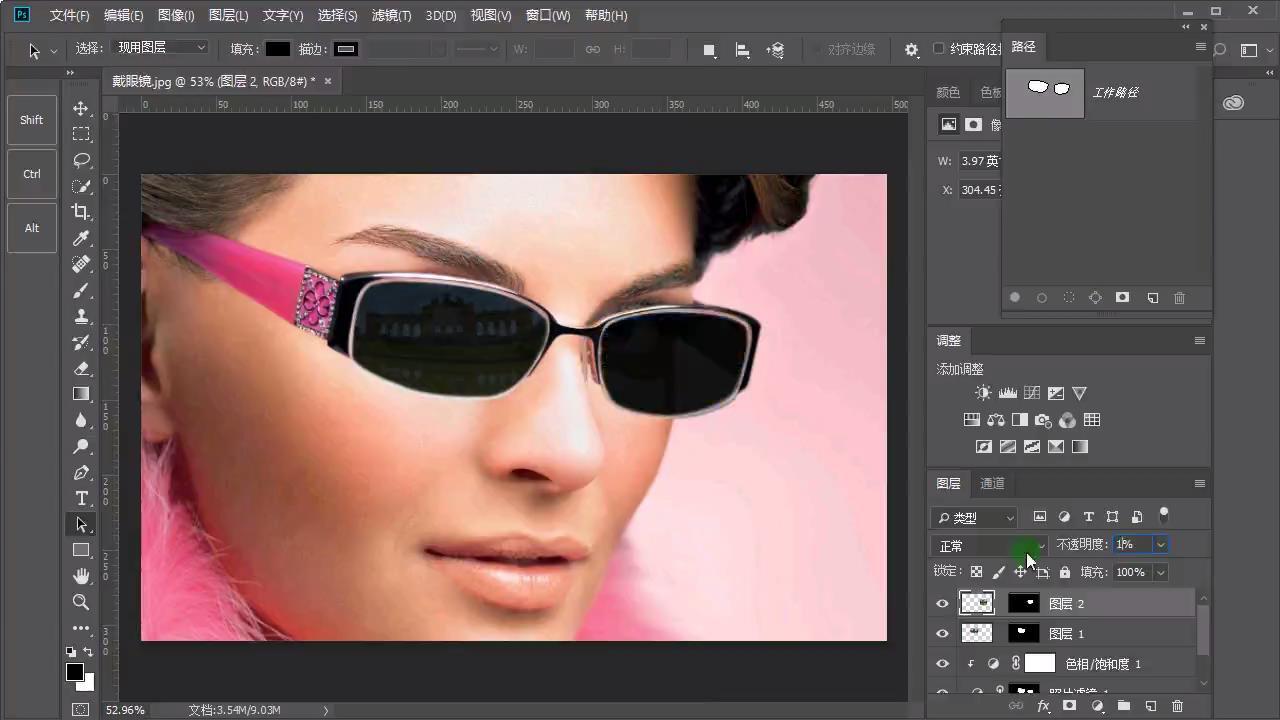
Task: Delete the layer with the trash icon
Action: click(1177, 706)
